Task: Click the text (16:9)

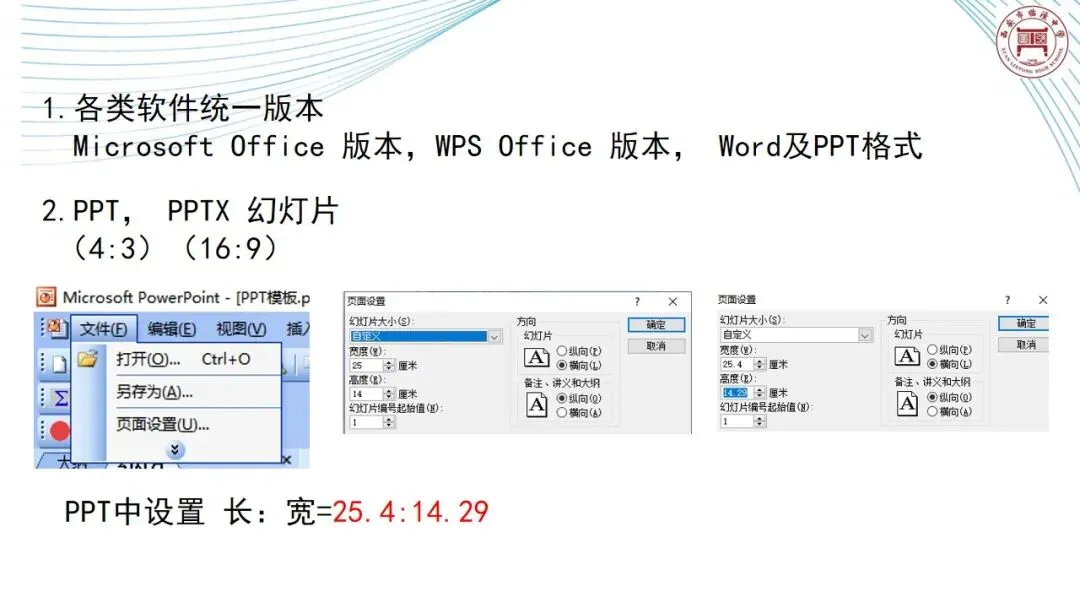Action: click(231, 248)
